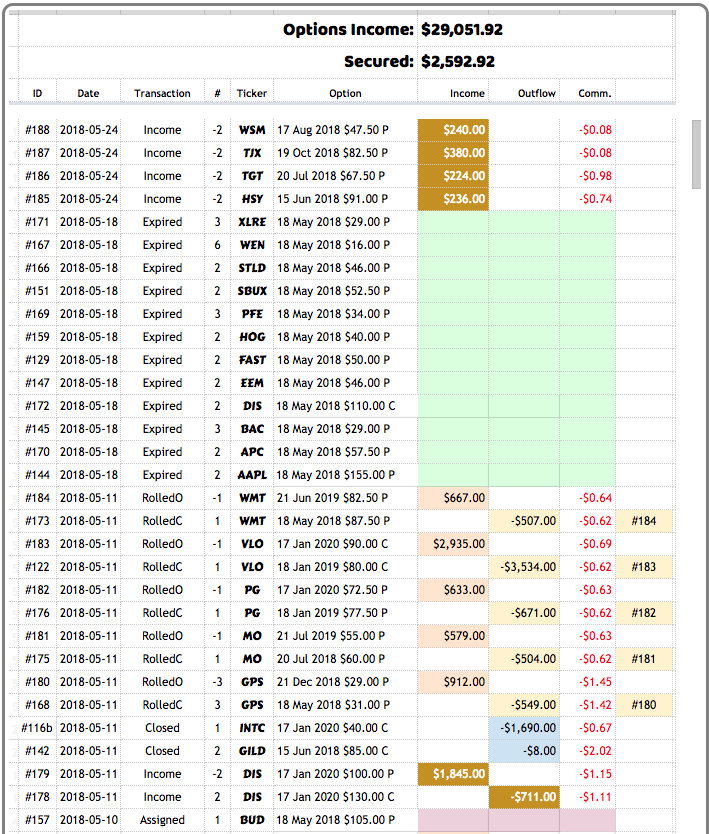Click the ID cell #188
The image size is (709, 834).
[x=37, y=130]
